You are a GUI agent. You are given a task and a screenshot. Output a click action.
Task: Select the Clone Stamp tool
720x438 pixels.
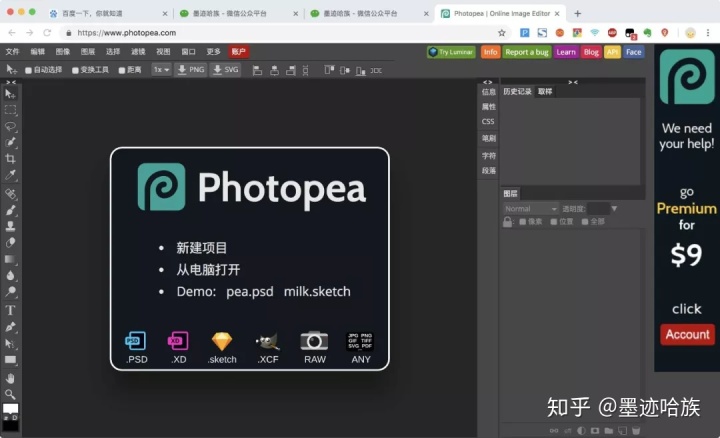click(x=10, y=226)
